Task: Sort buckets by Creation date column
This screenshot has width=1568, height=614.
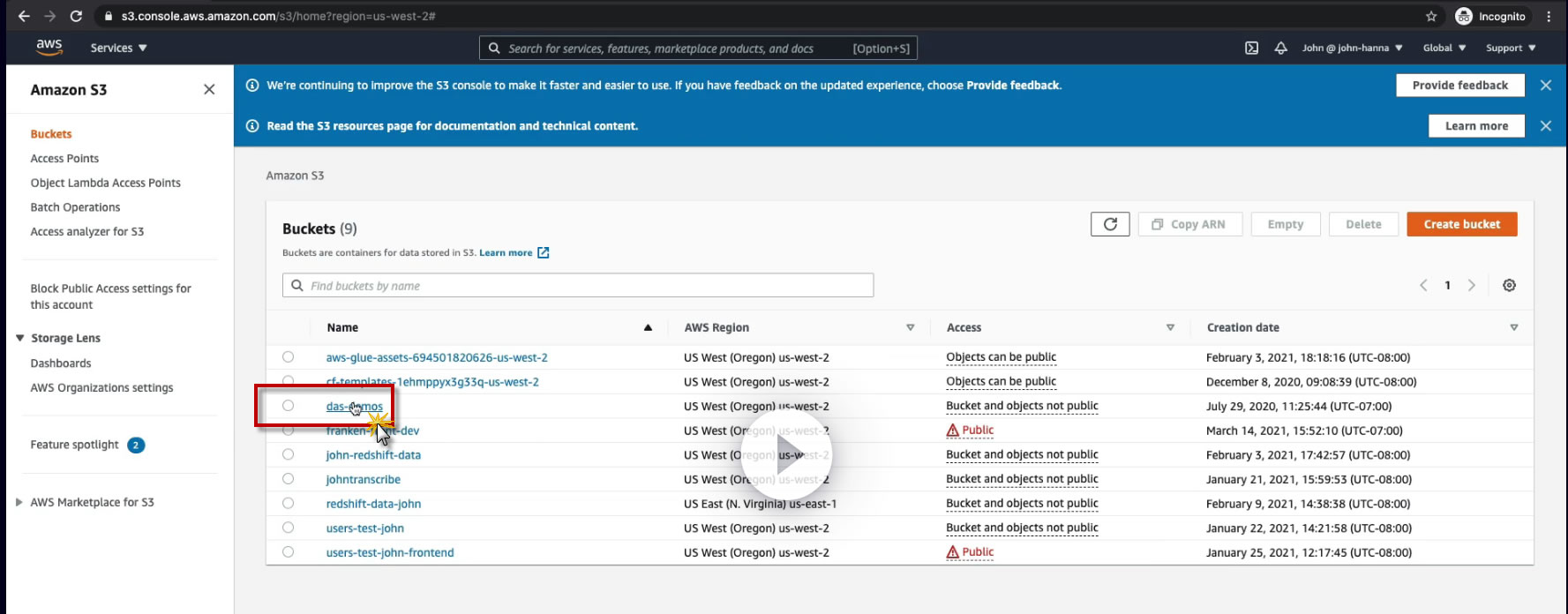Action: [x=1513, y=327]
